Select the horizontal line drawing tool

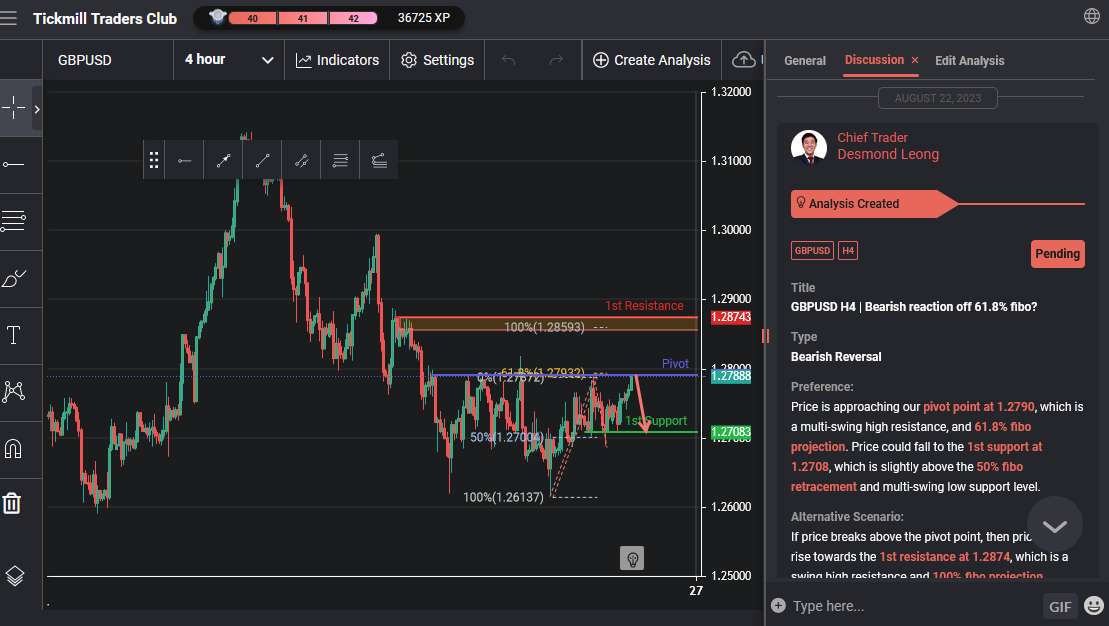pos(13,164)
